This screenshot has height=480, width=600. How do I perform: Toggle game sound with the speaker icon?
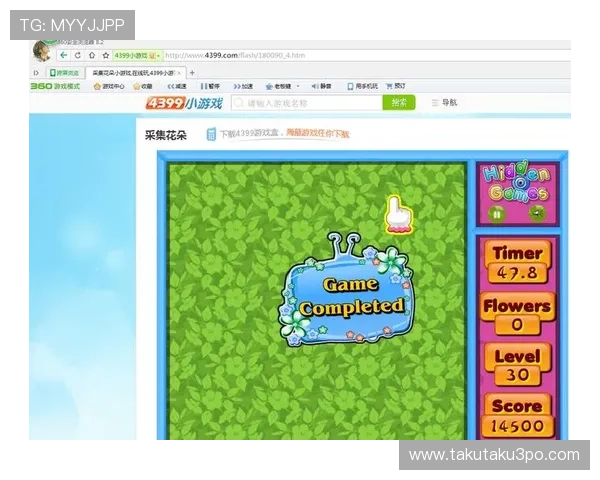click(x=538, y=213)
